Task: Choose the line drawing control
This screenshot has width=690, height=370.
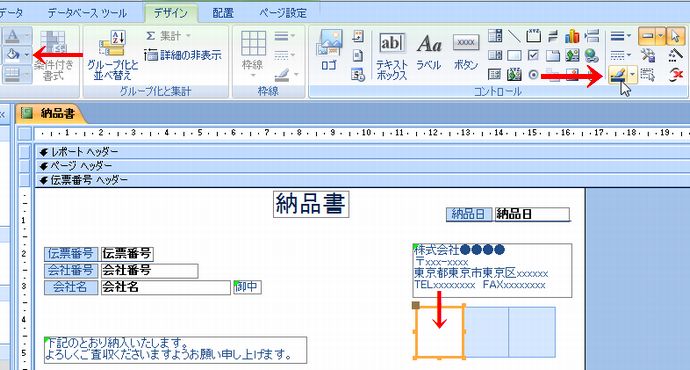Action: tap(514, 36)
